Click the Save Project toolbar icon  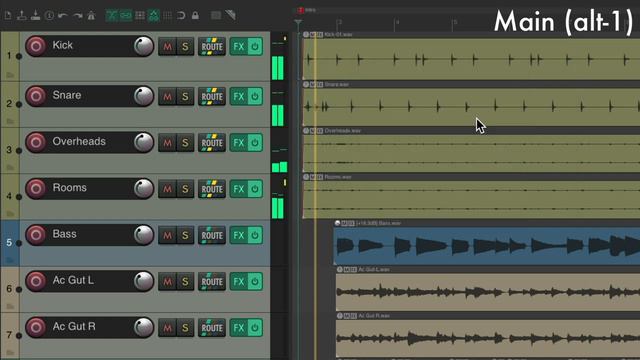pos(36,16)
